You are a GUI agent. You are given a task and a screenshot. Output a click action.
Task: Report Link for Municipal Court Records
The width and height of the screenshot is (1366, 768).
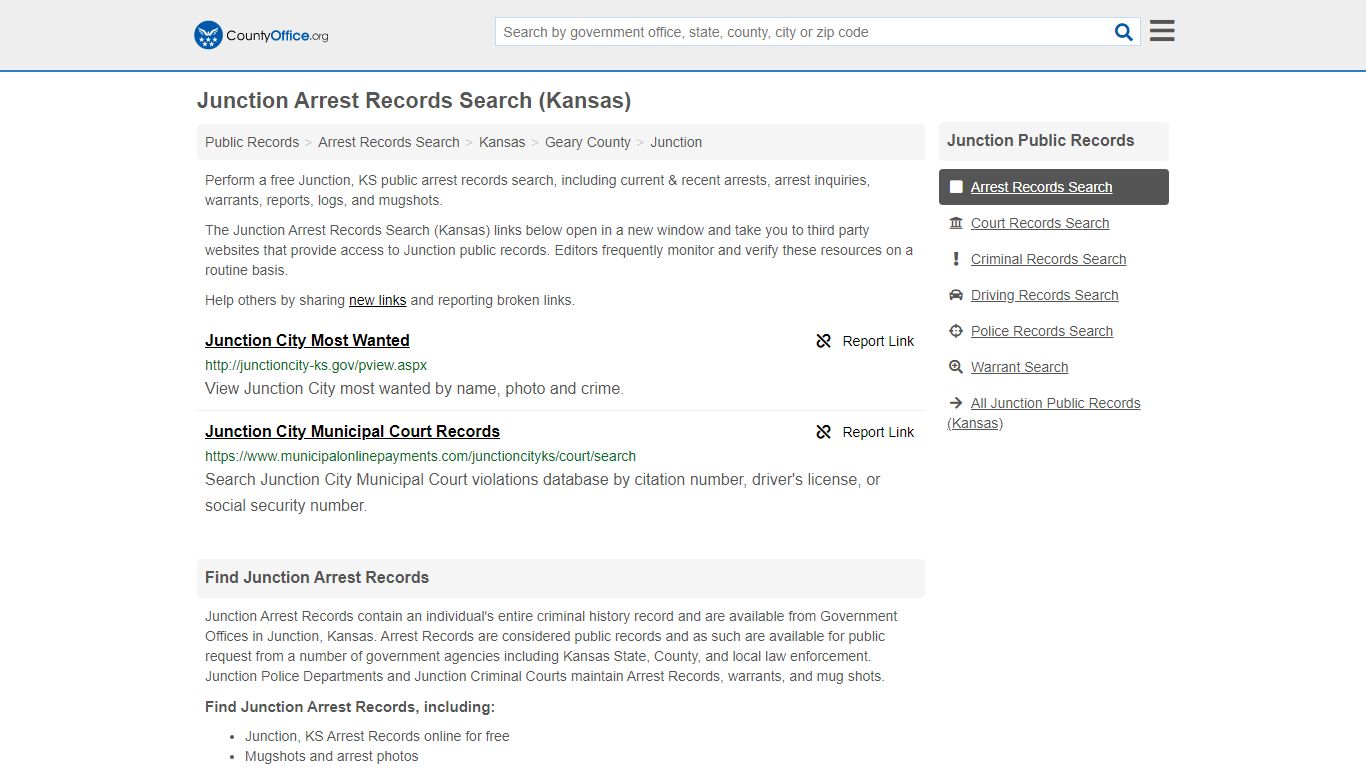(878, 432)
